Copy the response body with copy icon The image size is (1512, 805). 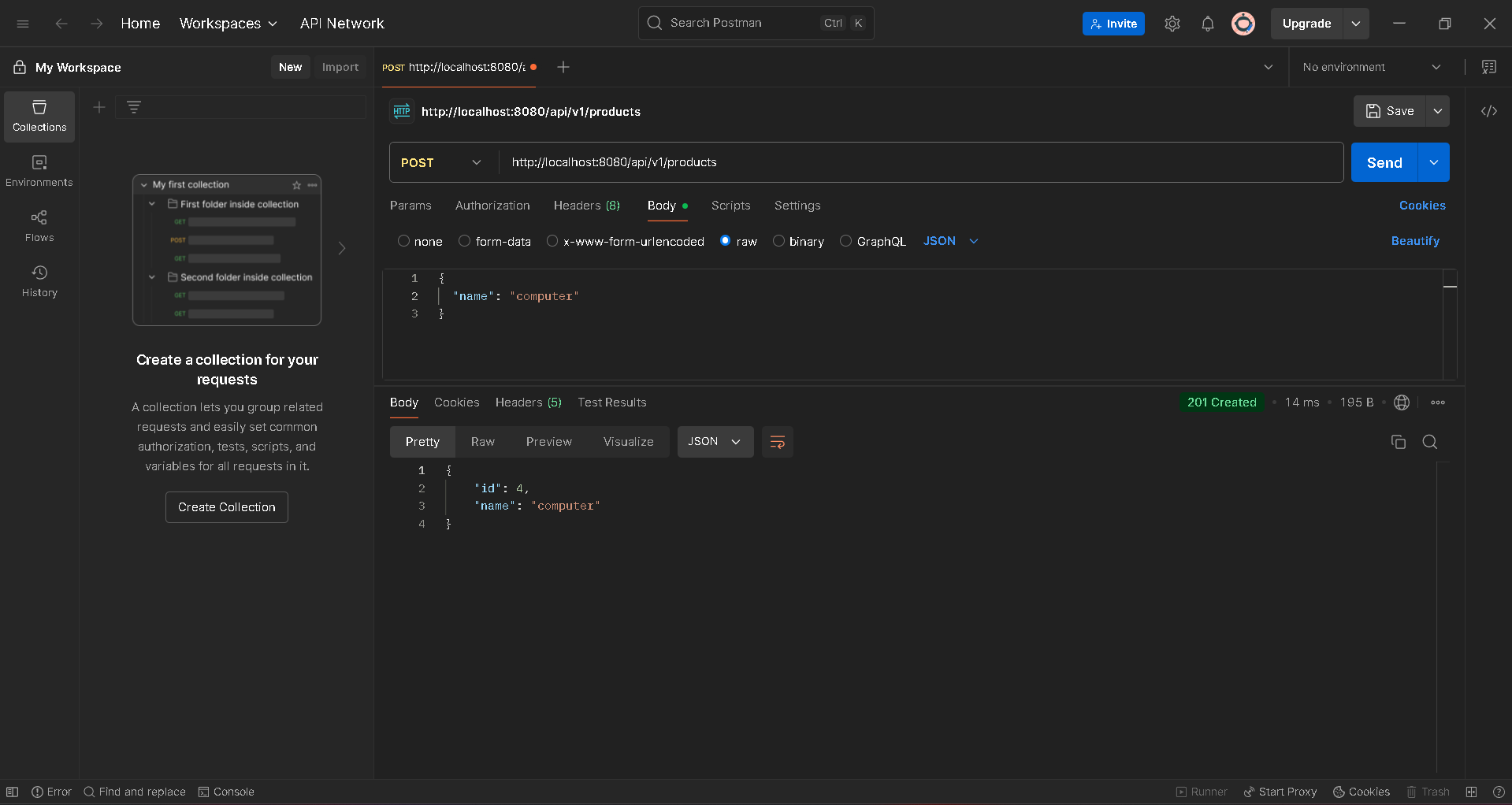click(1399, 442)
